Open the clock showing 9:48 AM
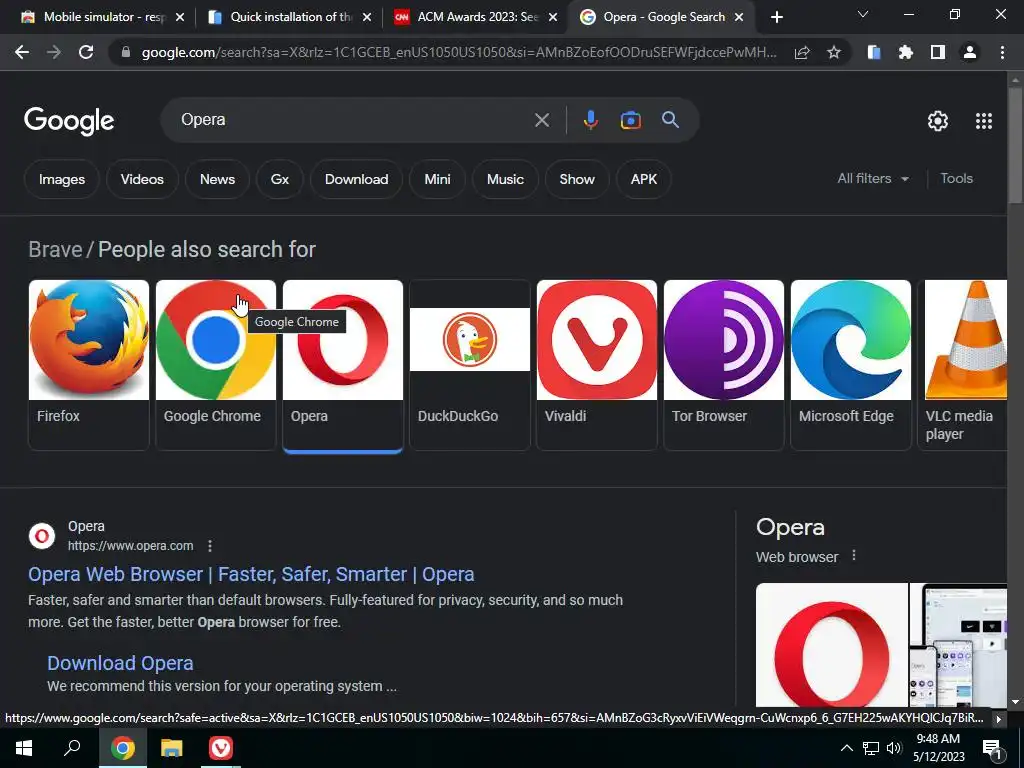 (x=938, y=748)
